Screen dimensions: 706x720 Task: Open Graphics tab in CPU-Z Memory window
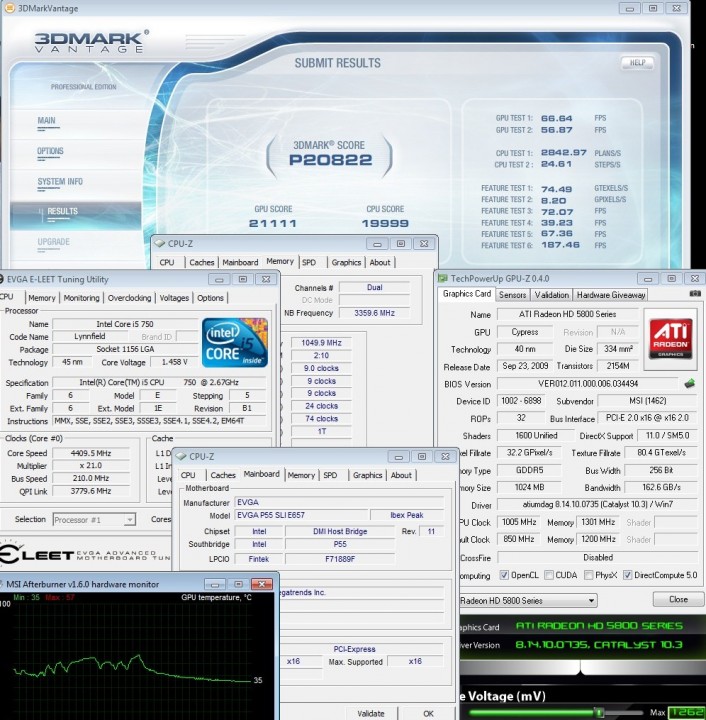click(x=346, y=262)
